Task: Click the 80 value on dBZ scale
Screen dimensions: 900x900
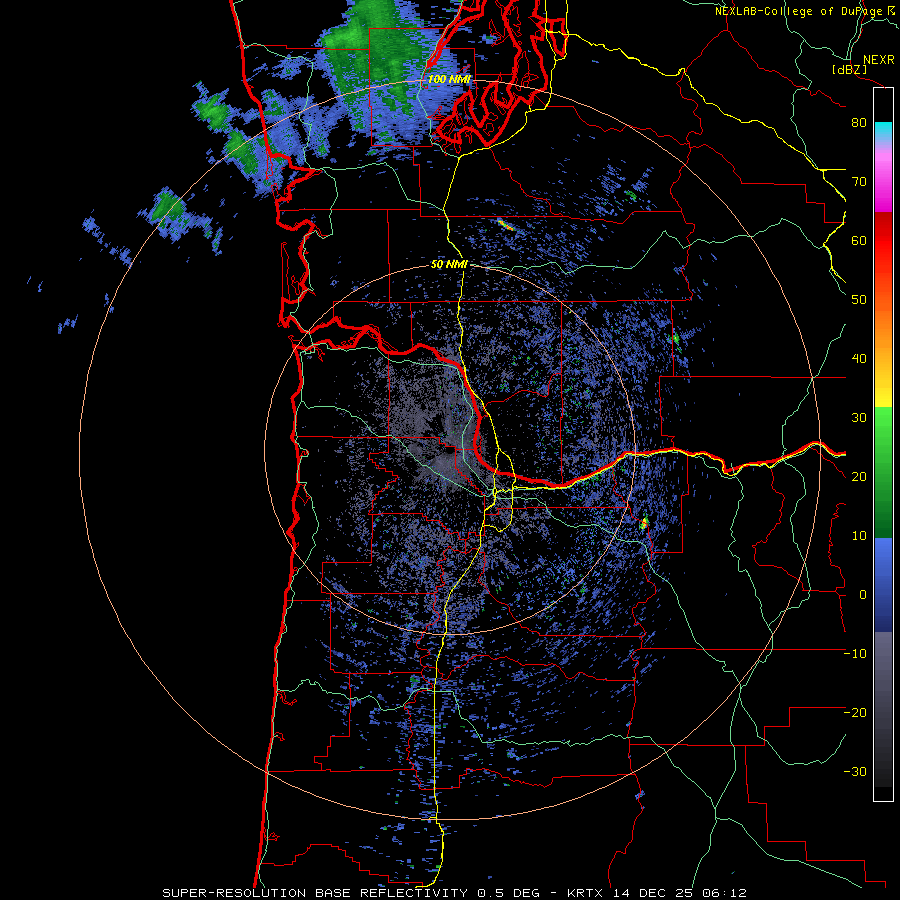Action: coord(859,123)
